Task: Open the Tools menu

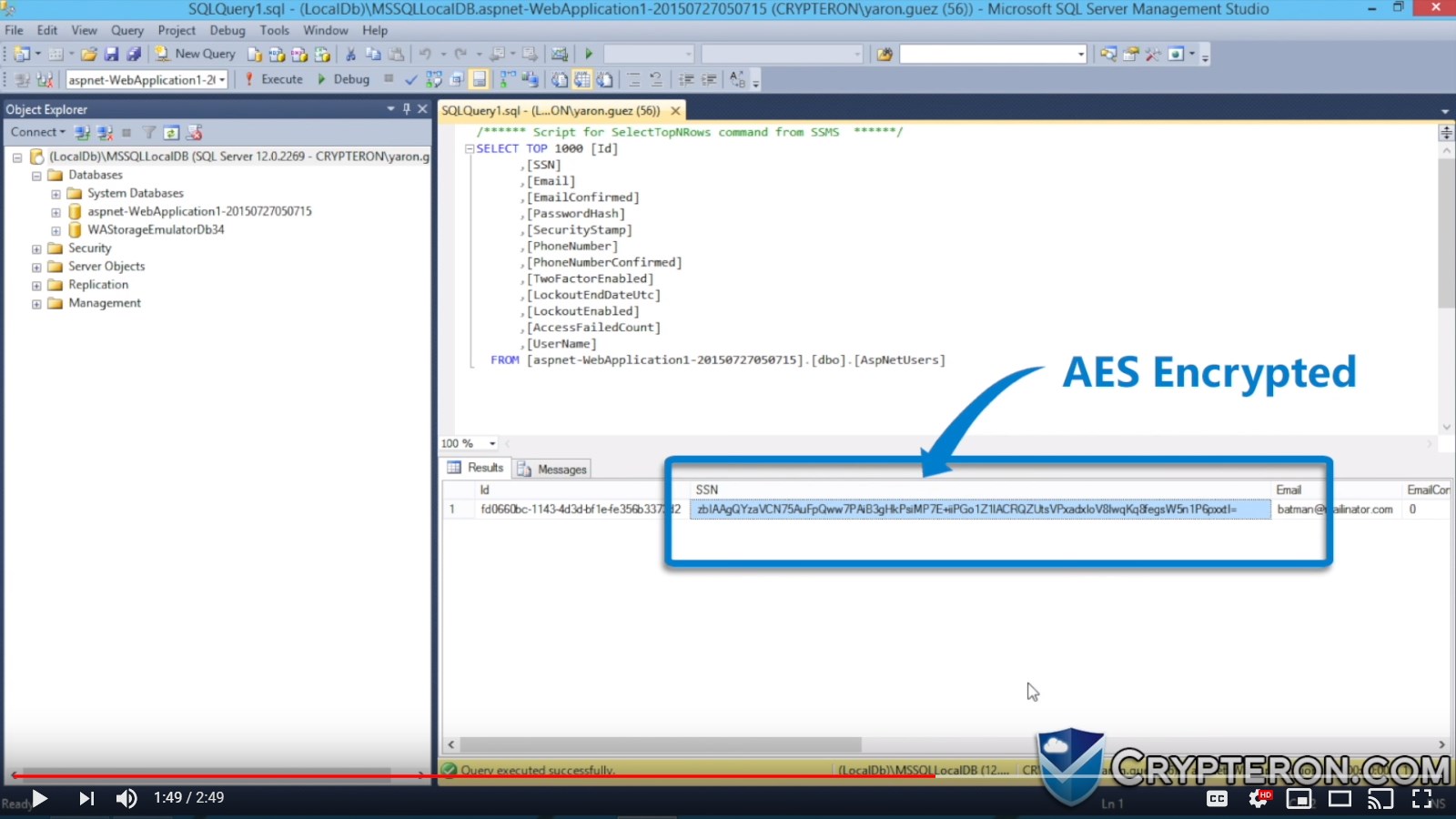Action: [x=275, y=30]
